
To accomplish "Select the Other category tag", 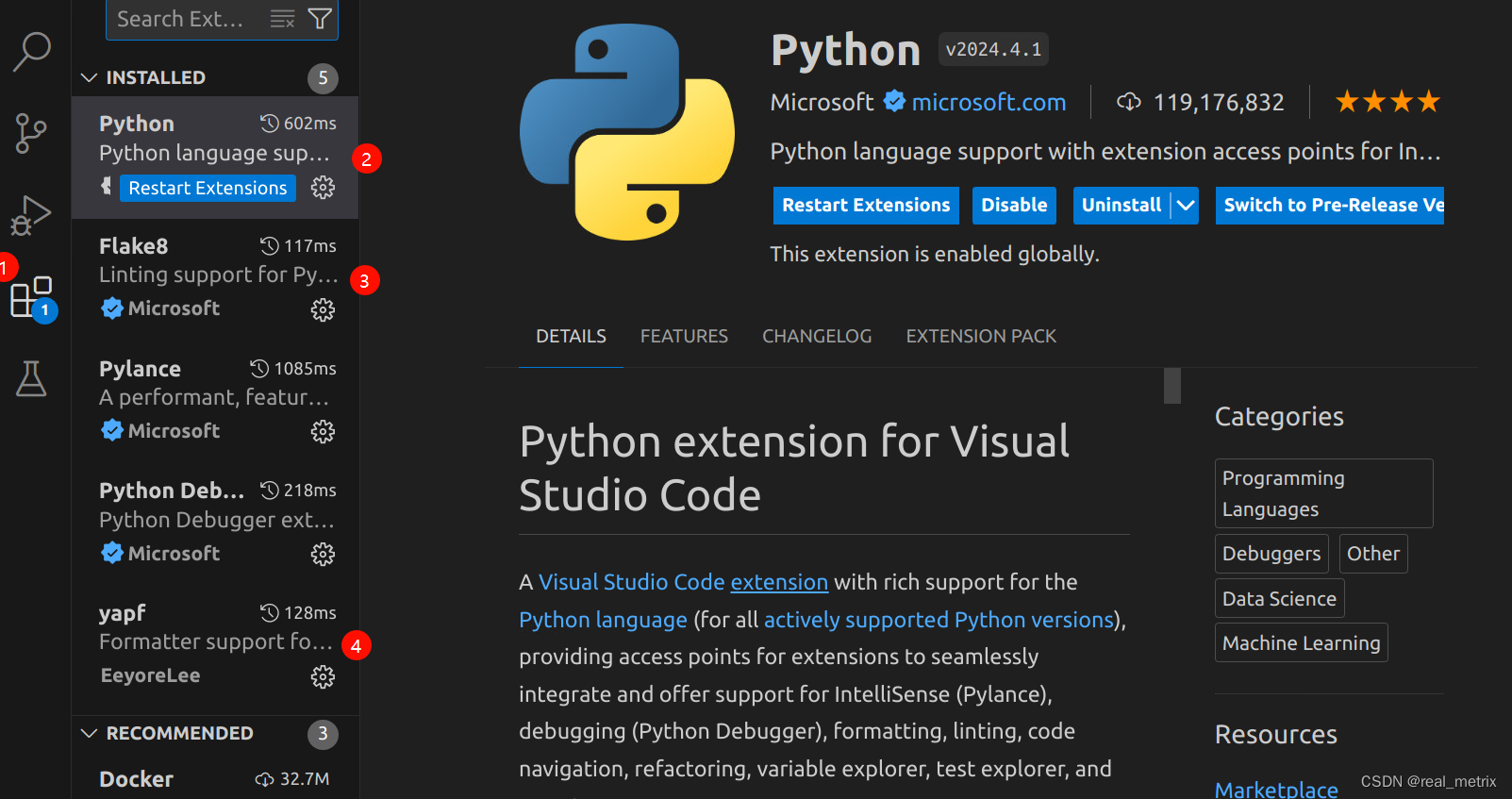I will [x=1373, y=554].
